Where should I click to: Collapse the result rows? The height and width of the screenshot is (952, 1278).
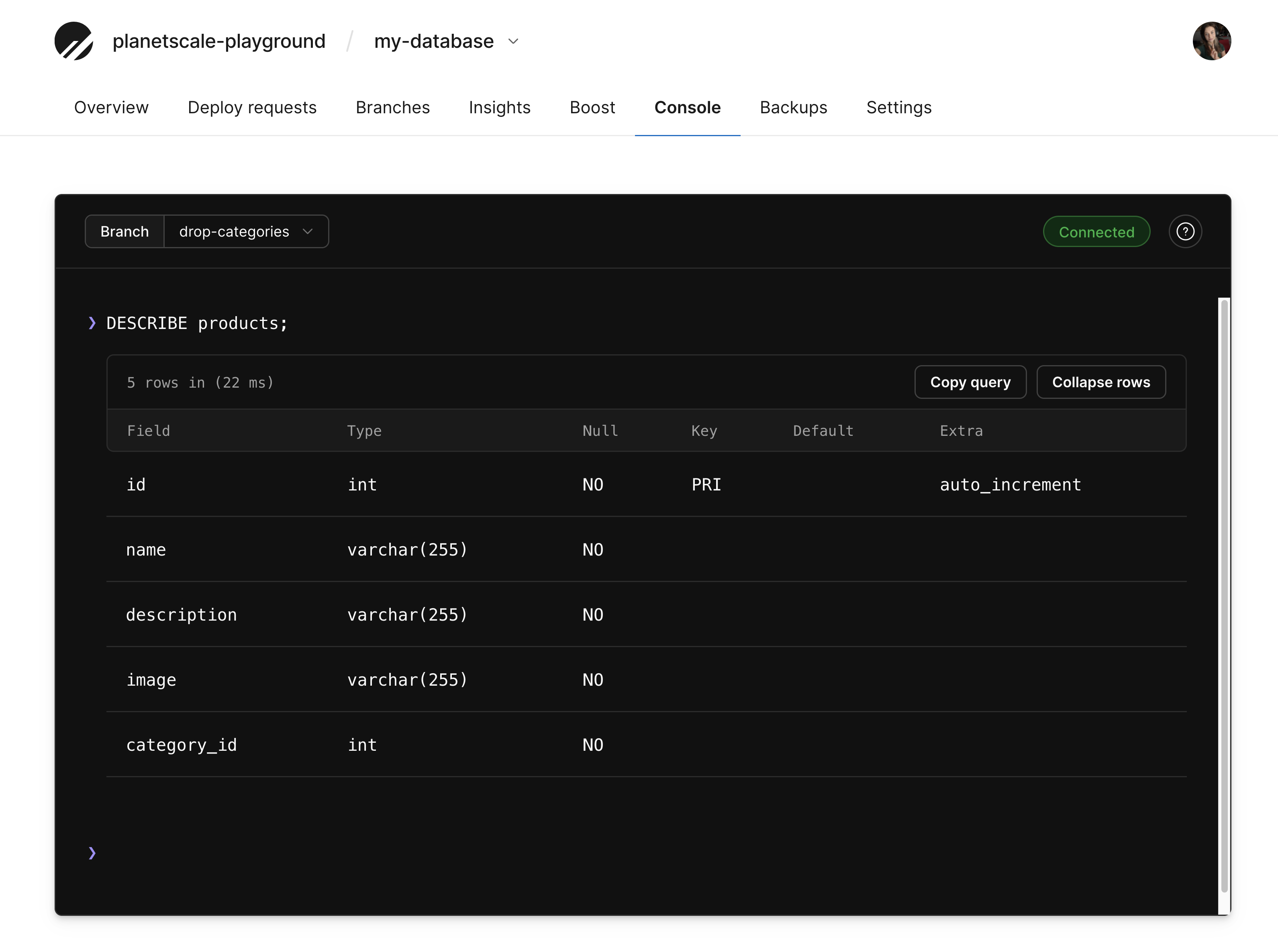pos(1100,382)
